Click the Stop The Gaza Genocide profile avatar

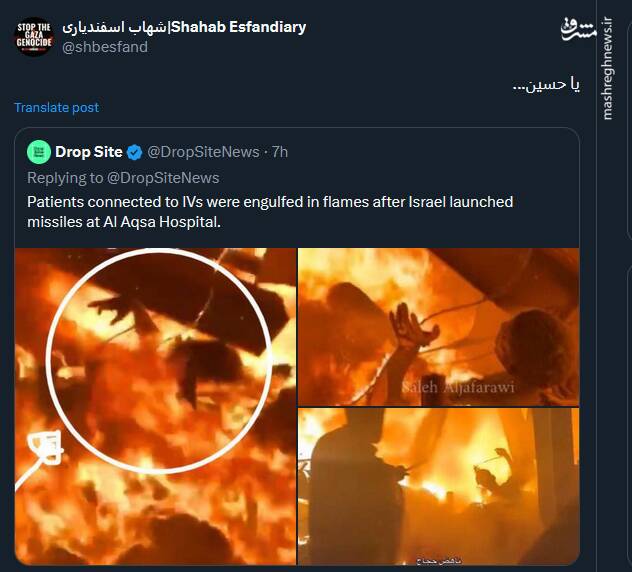coord(33,37)
